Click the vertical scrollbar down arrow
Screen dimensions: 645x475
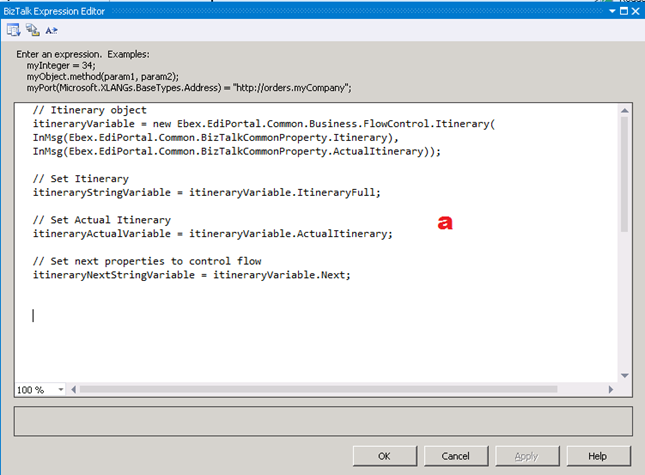point(625,375)
